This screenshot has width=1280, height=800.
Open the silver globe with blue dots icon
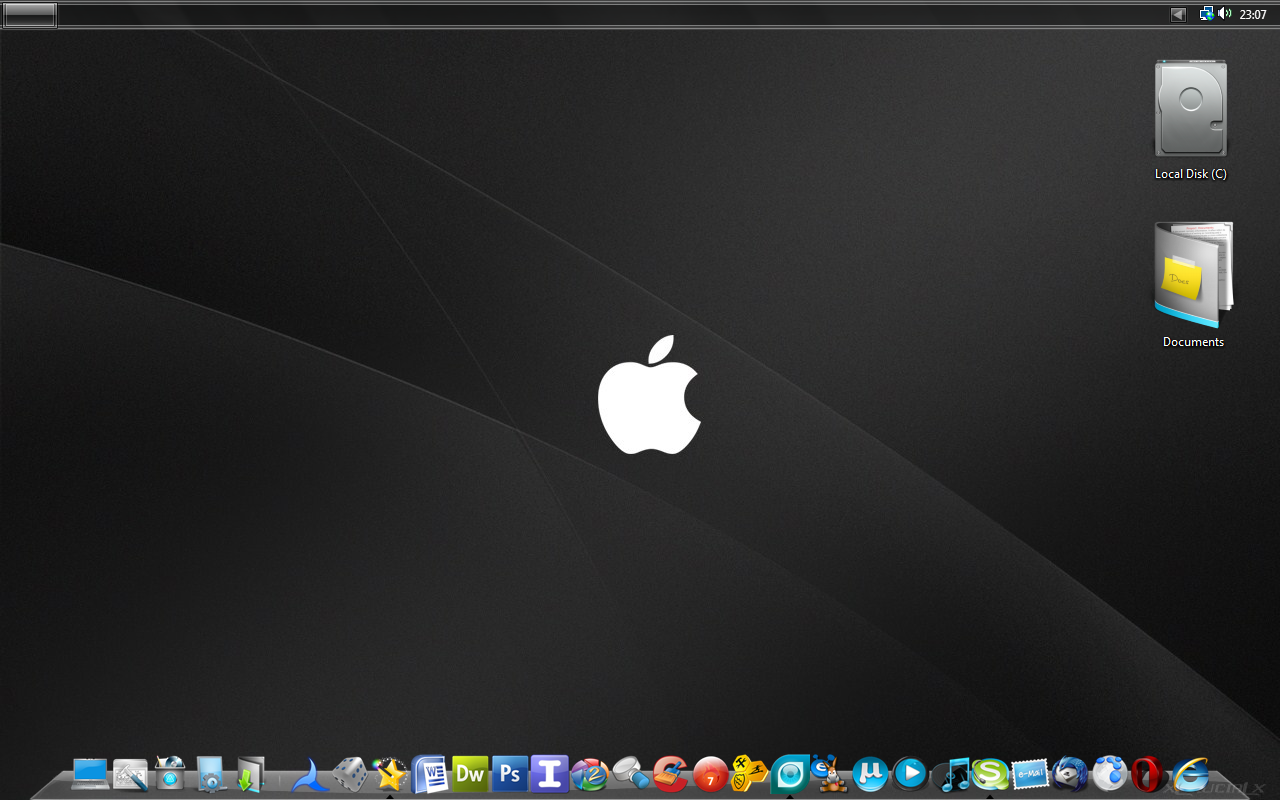(x=1110, y=775)
